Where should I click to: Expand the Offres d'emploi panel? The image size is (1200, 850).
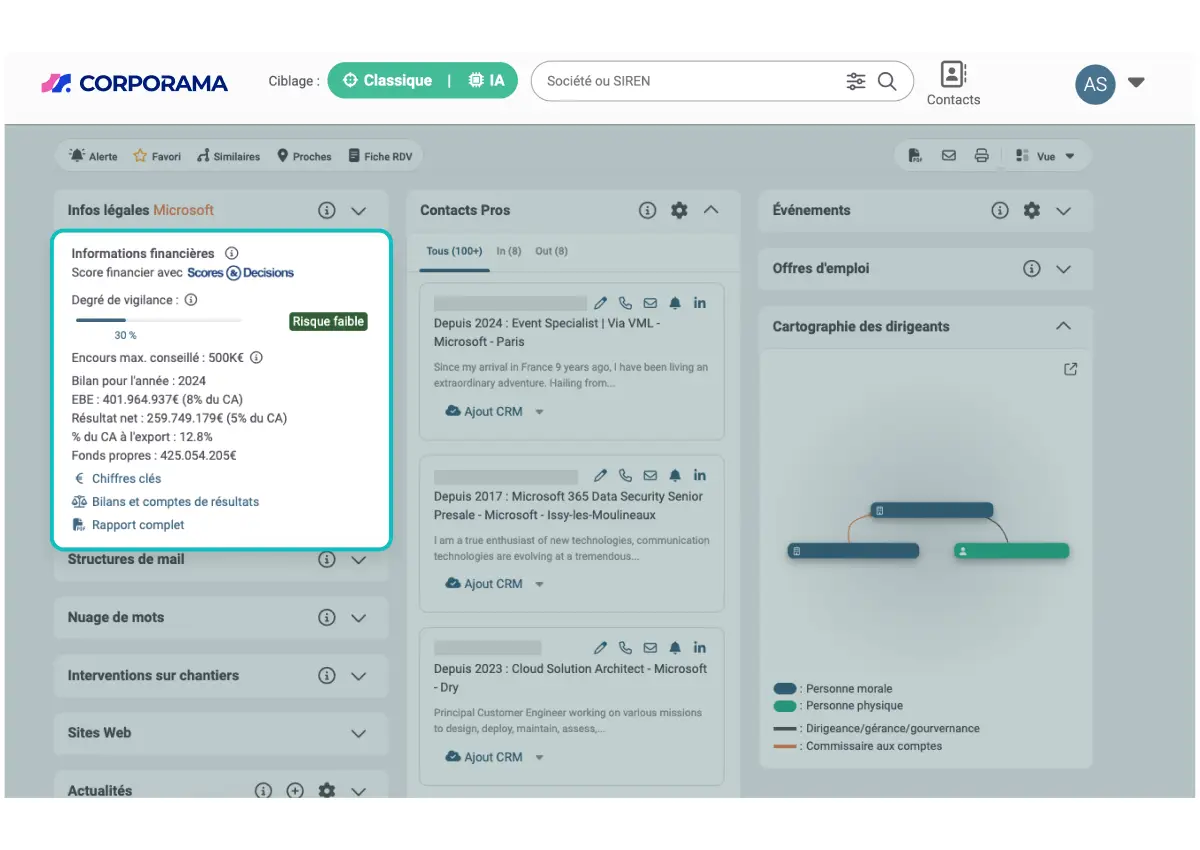click(1063, 269)
